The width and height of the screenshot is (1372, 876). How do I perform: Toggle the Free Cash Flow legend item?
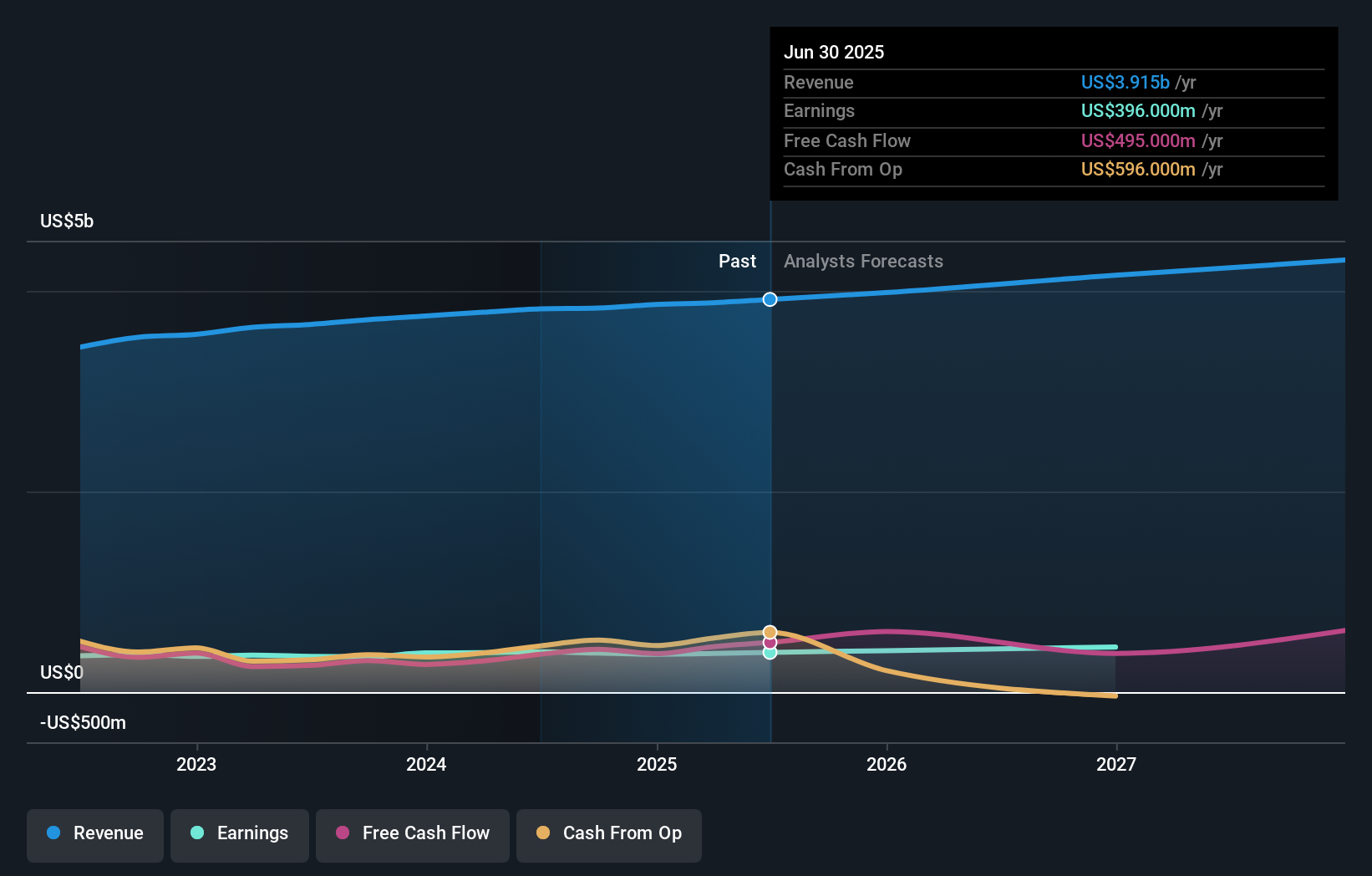point(413,835)
